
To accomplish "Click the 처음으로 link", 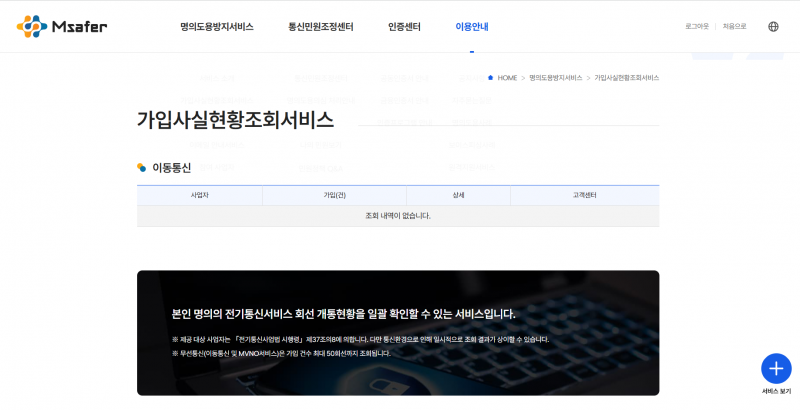I will click(x=734, y=27).
